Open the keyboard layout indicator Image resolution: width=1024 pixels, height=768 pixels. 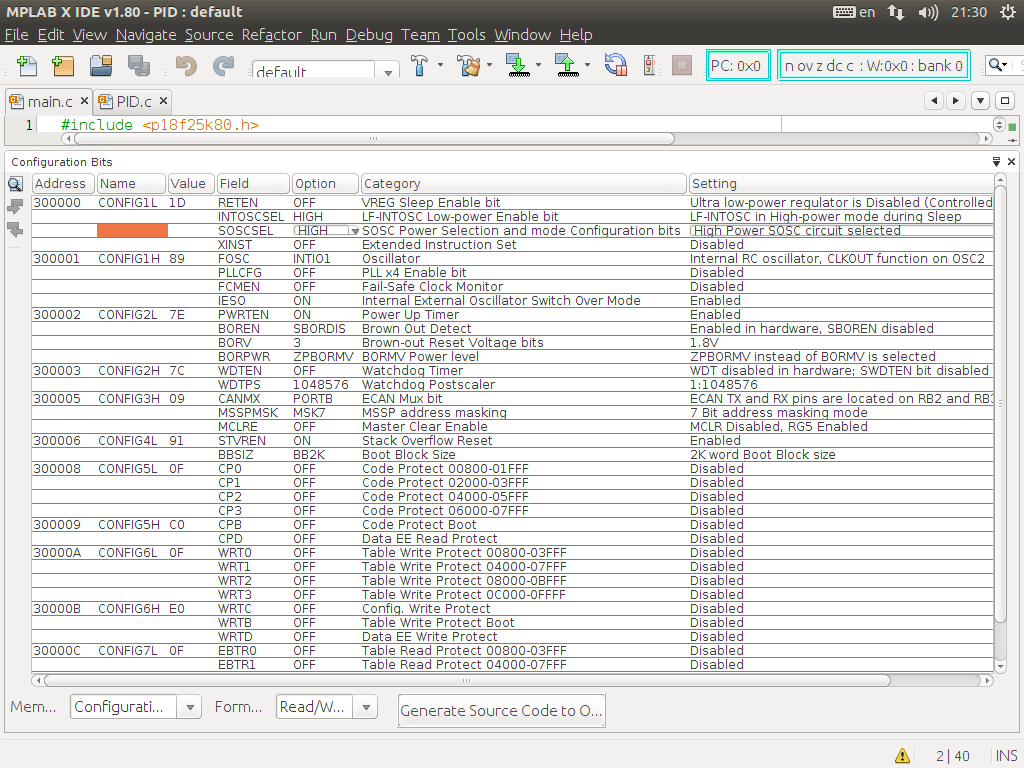[854, 12]
